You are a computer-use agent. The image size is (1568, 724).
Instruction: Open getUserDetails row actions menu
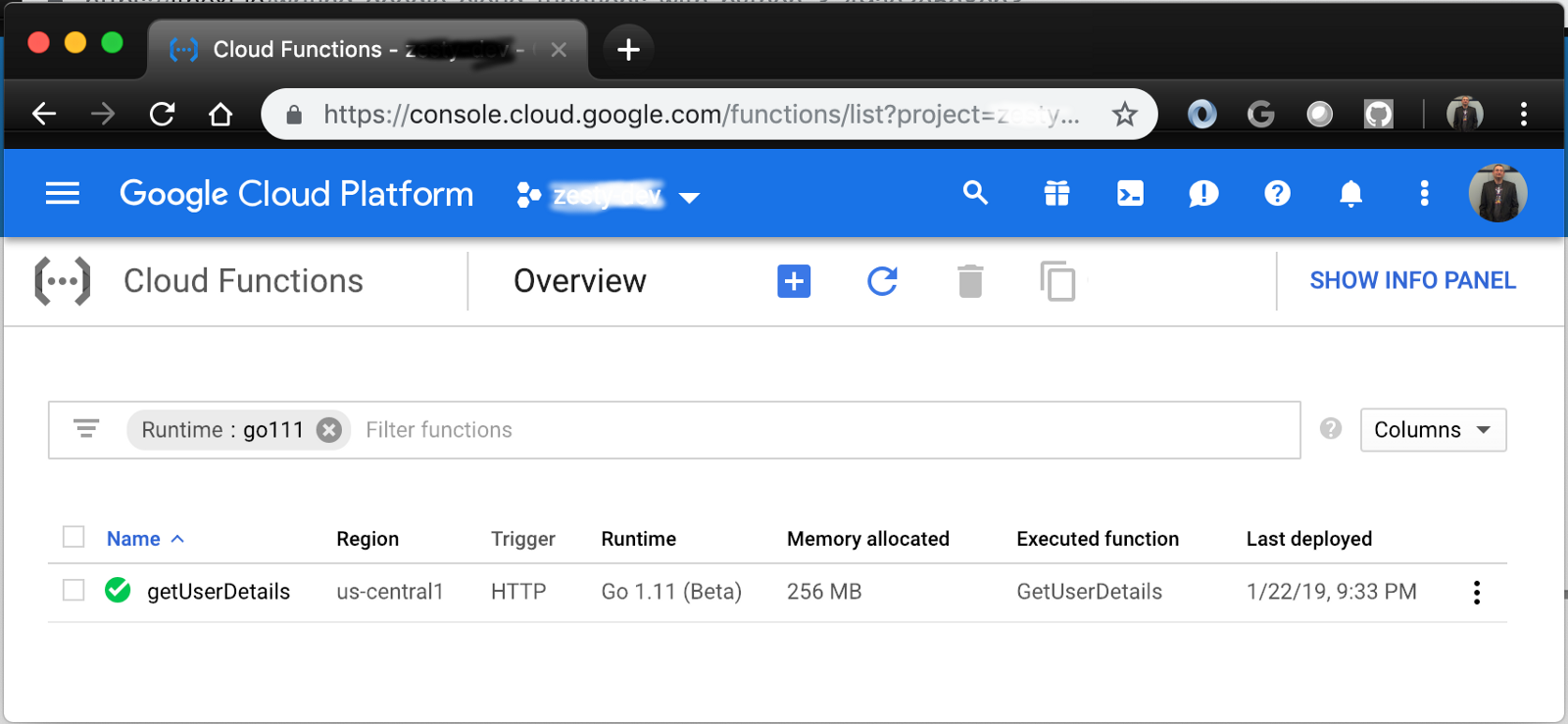pos(1476,592)
